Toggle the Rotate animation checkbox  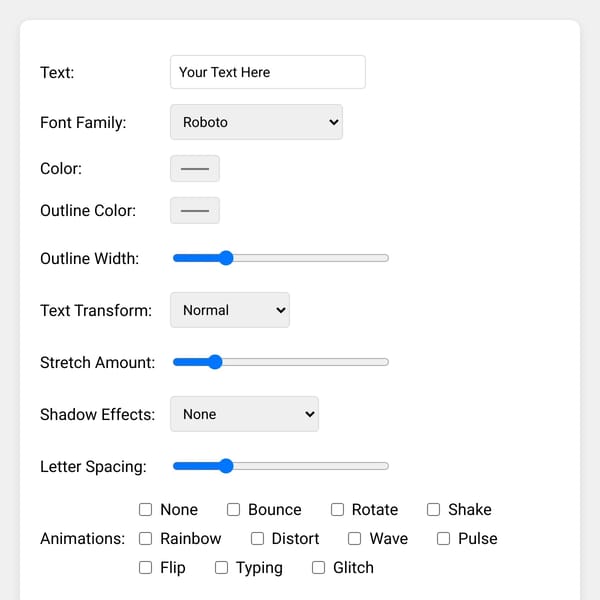point(337,509)
